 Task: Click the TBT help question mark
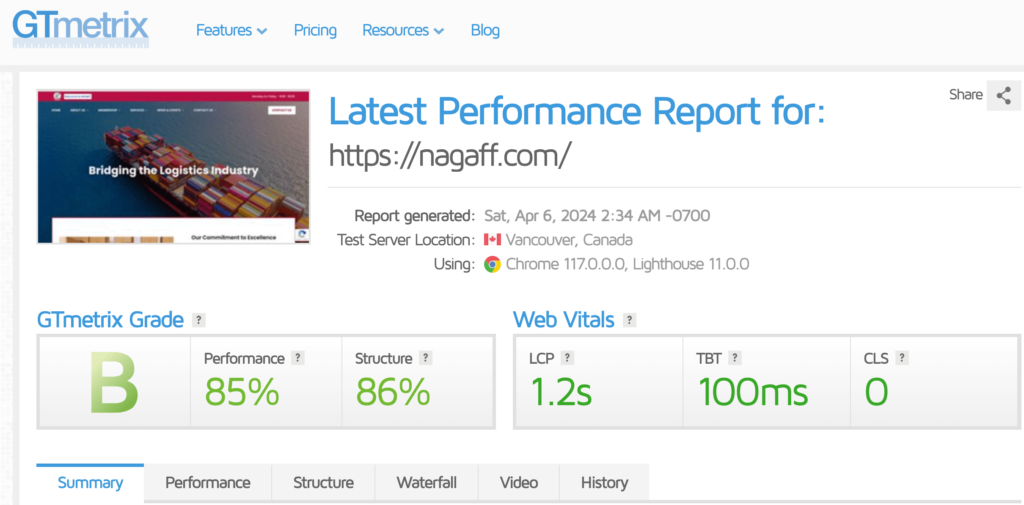pos(735,358)
